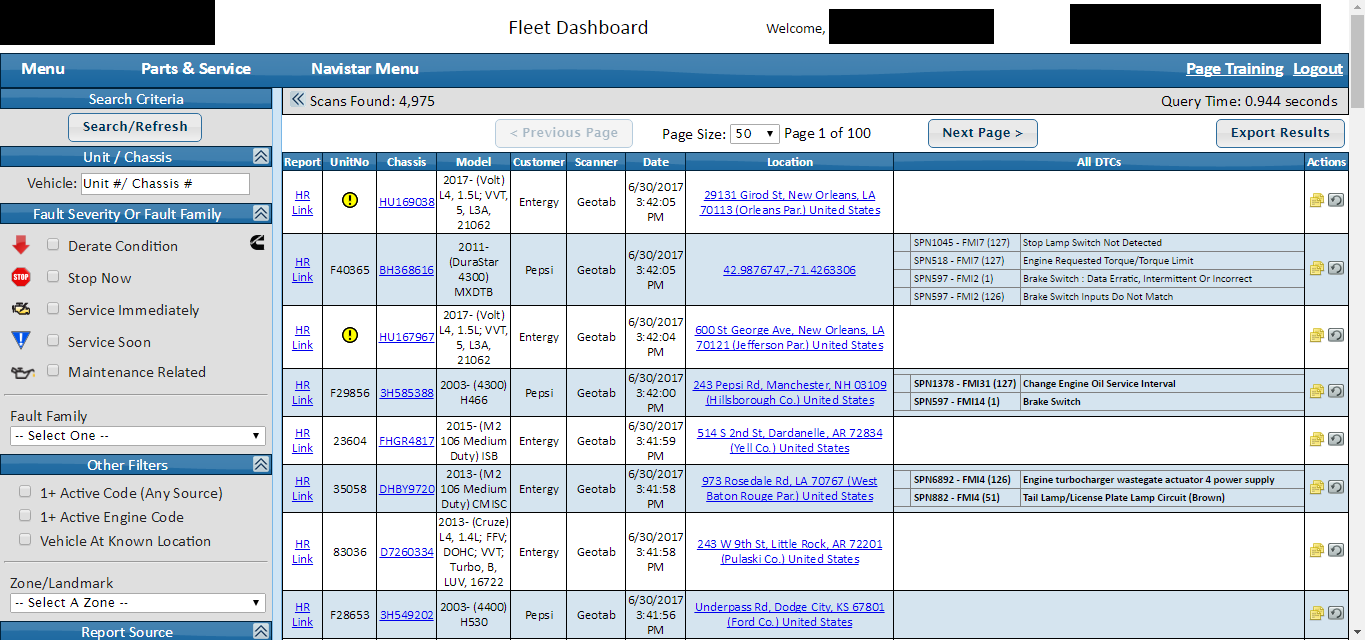Click the gray refresh icon for unit F29856

(x=1335, y=392)
